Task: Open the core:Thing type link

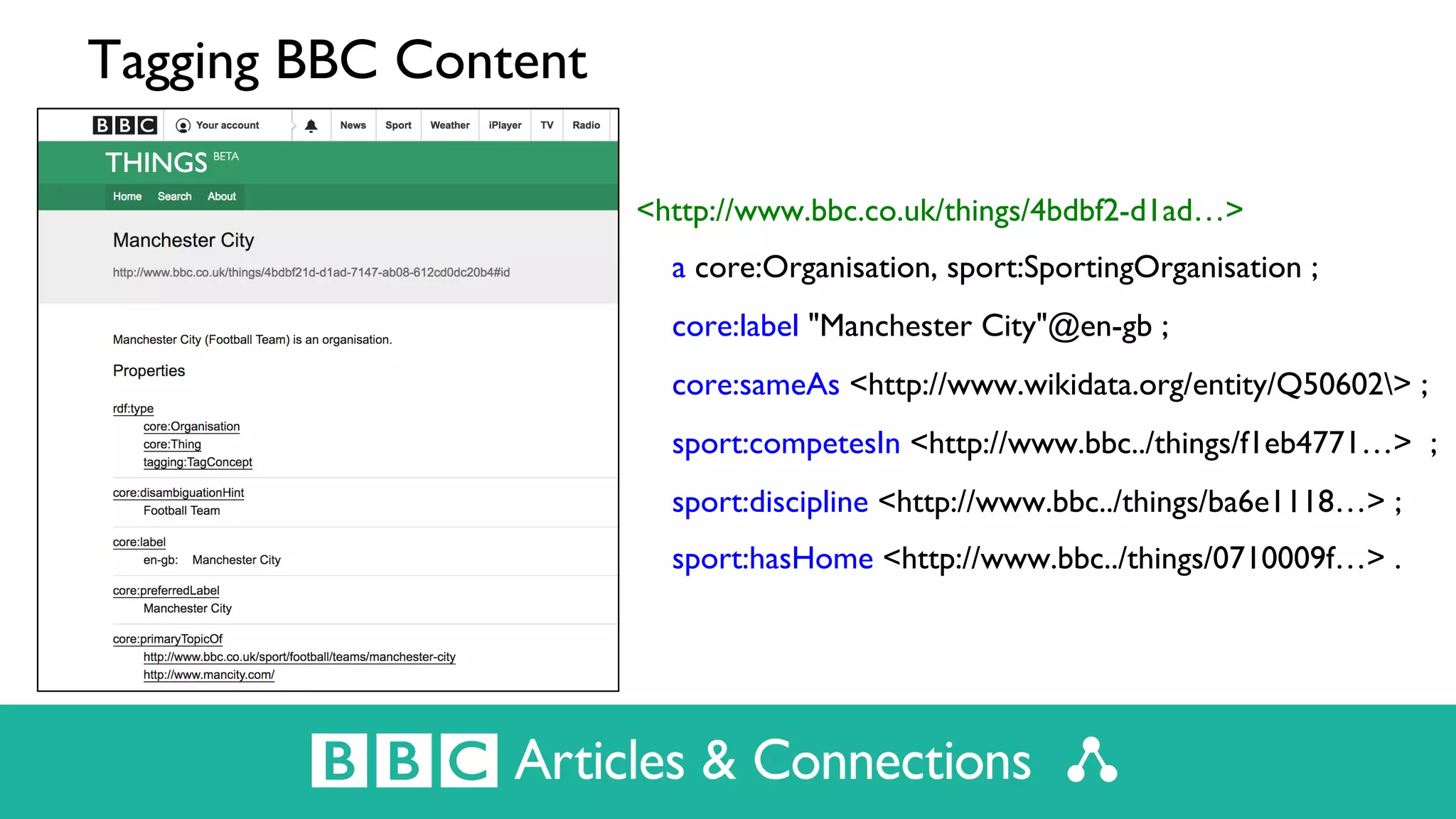Action: [x=172, y=444]
